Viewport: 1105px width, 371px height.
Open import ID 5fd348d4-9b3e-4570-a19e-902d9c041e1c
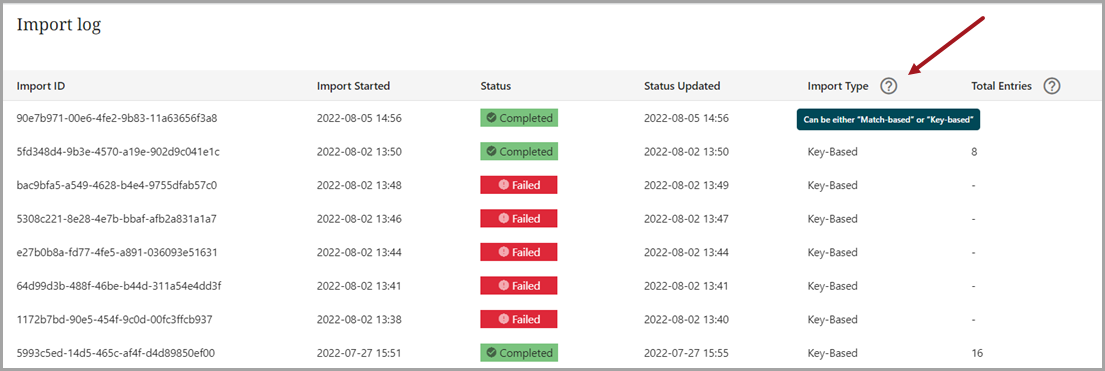[115, 152]
